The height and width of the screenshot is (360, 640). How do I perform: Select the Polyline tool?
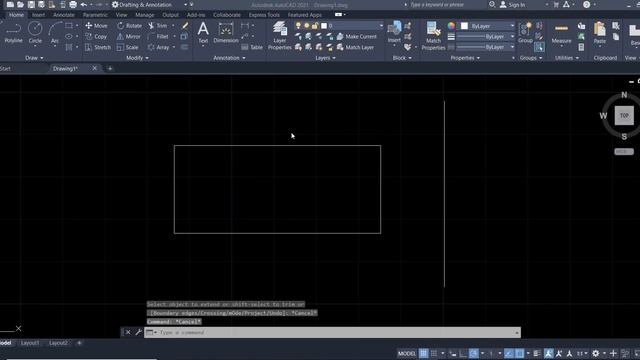[x=13, y=33]
